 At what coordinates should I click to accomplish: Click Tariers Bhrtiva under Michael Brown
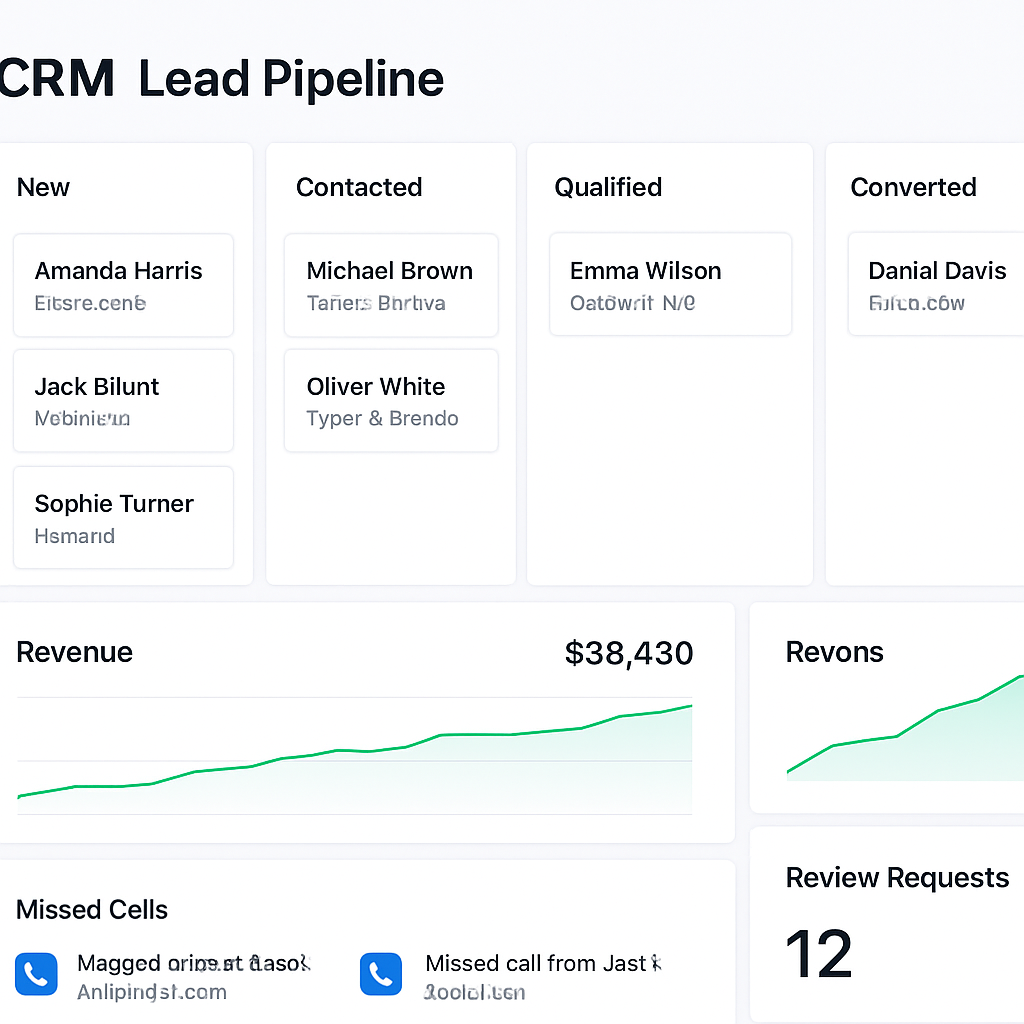pyautogui.click(x=376, y=303)
